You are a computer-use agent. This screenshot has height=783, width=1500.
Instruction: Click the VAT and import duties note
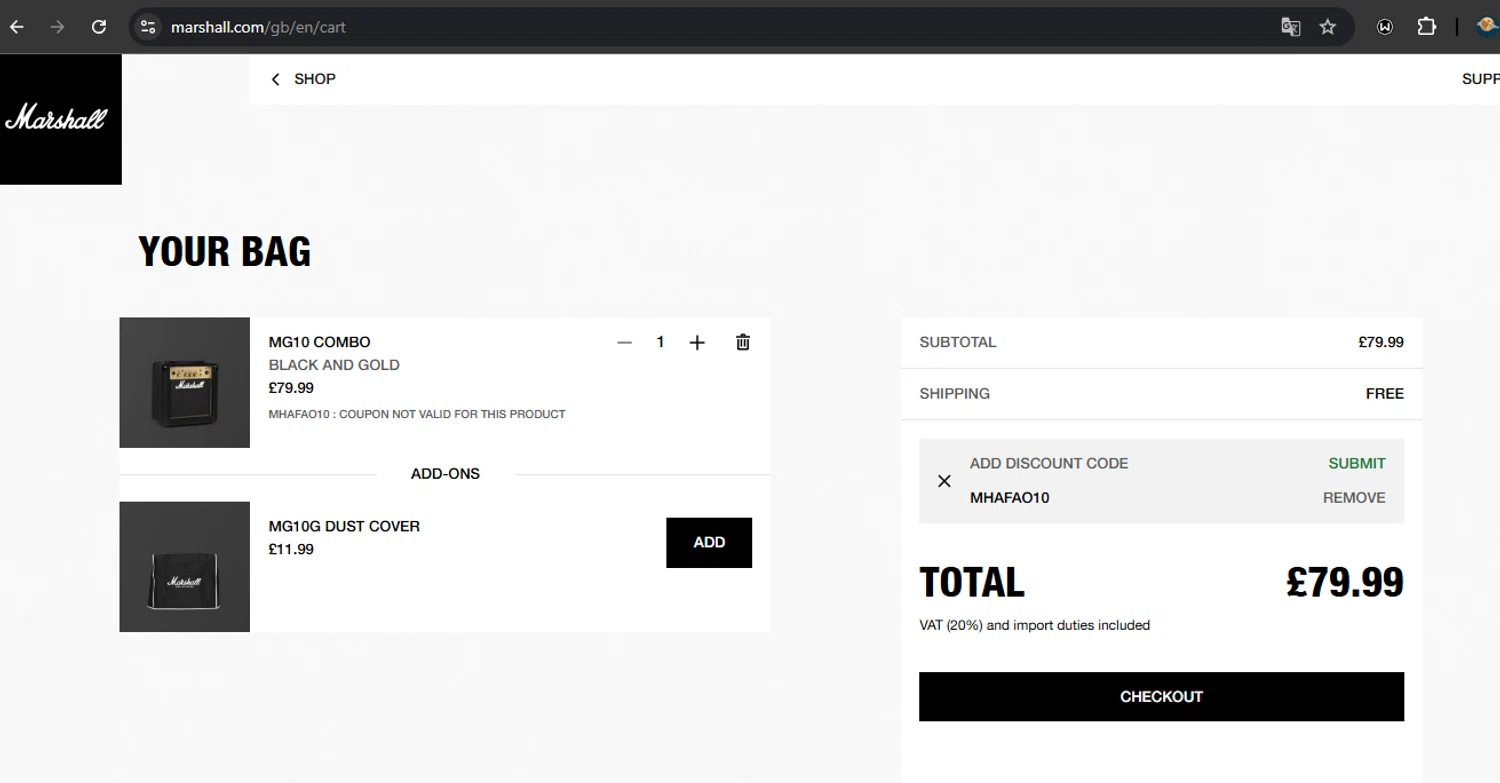(1035, 625)
